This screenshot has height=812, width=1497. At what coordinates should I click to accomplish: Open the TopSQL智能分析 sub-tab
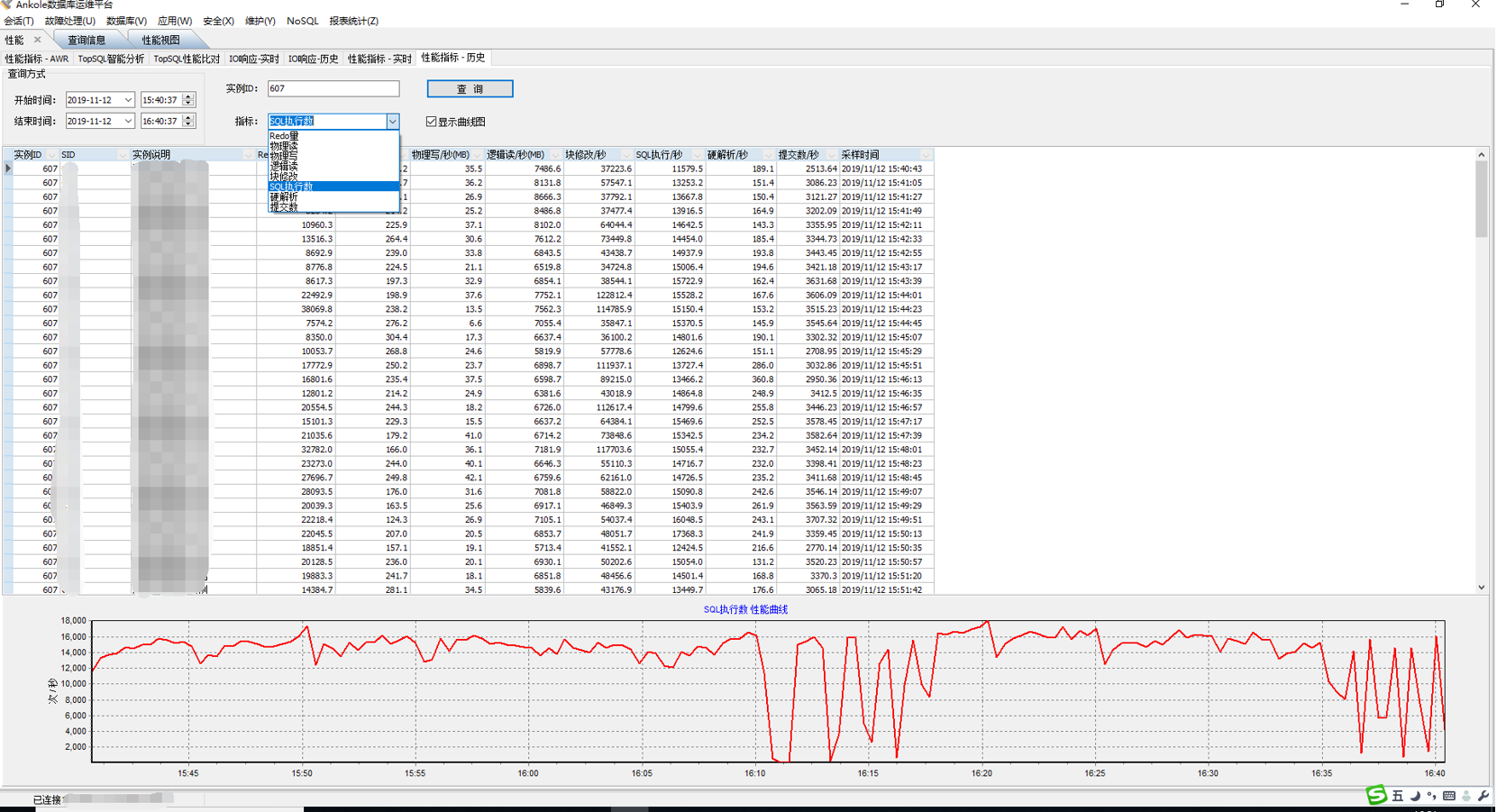[111, 59]
